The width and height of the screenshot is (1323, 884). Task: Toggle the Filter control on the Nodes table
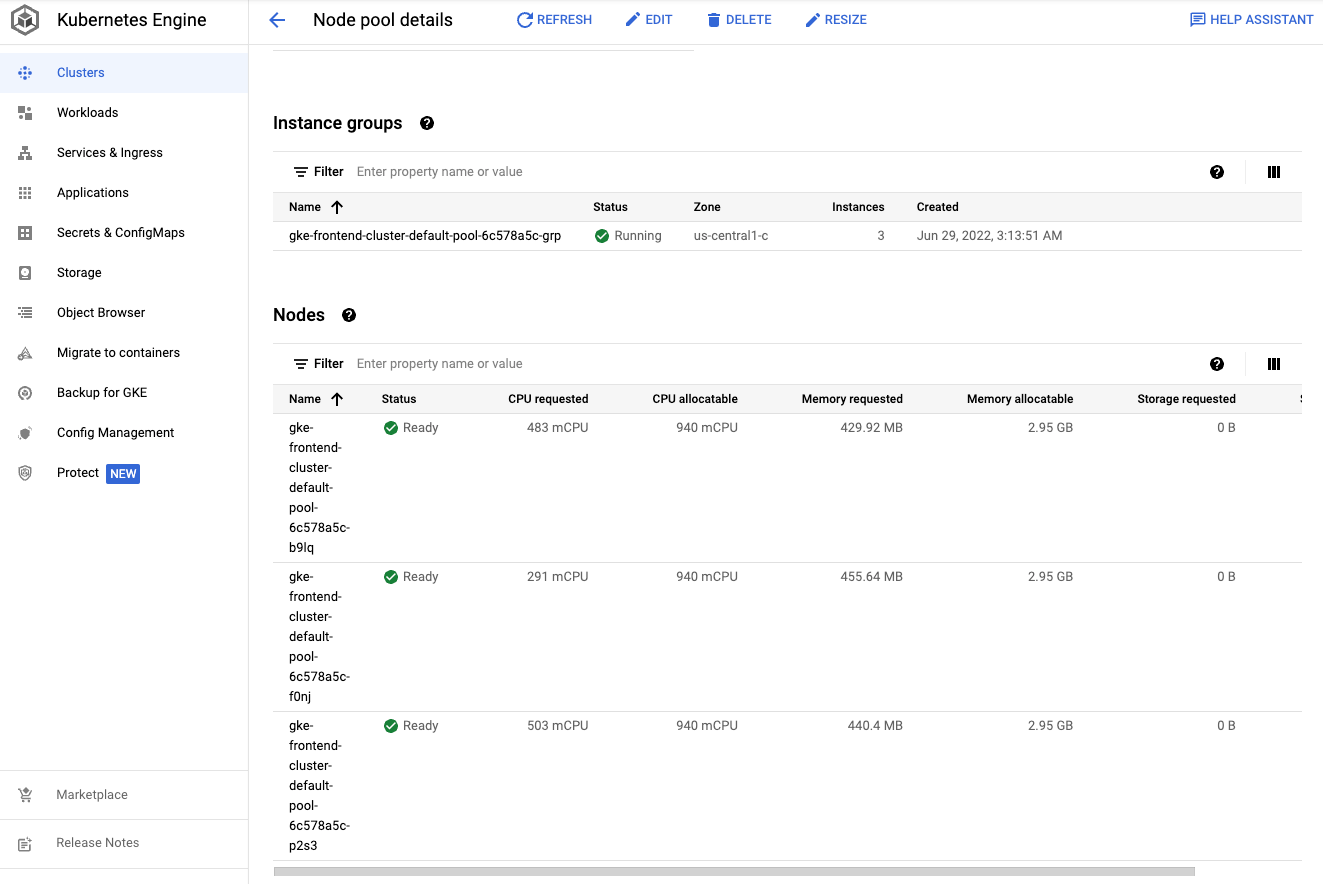click(x=318, y=363)
